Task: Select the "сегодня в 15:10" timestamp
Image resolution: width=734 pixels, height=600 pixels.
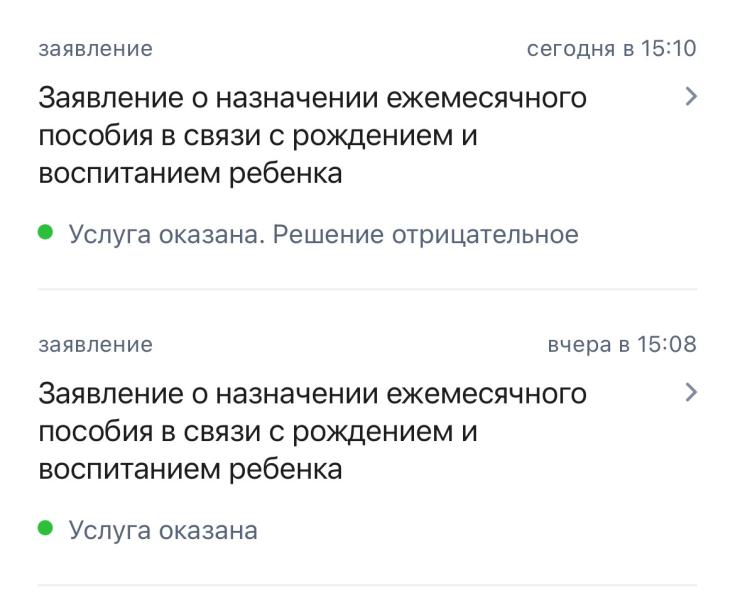Action: [x=611, y=49]
